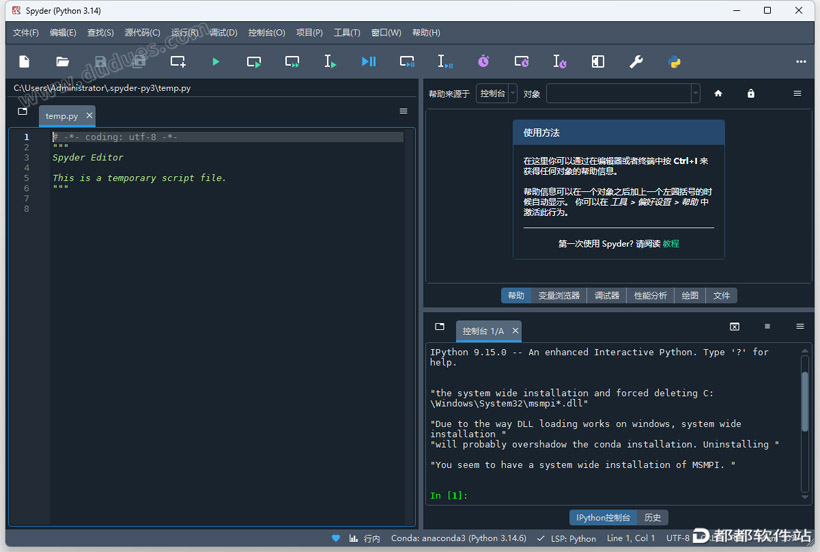This screenshot has width=820, height=552.
Task: Profile the file with purple stopwatch icon
Action: 484,62
